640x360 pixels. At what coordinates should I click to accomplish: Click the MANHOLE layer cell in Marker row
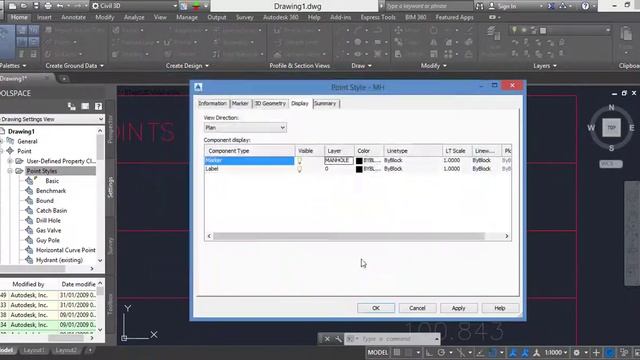339,160
